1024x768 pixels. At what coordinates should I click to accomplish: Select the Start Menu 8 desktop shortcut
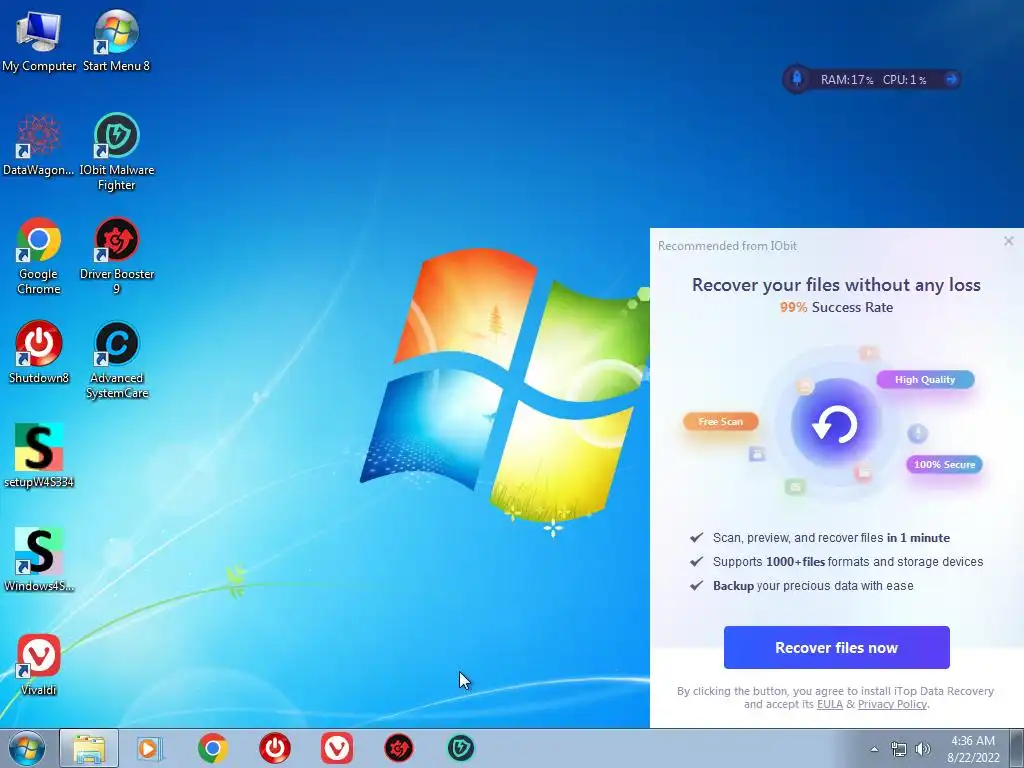pyautogui.click(x=116, y=41)
